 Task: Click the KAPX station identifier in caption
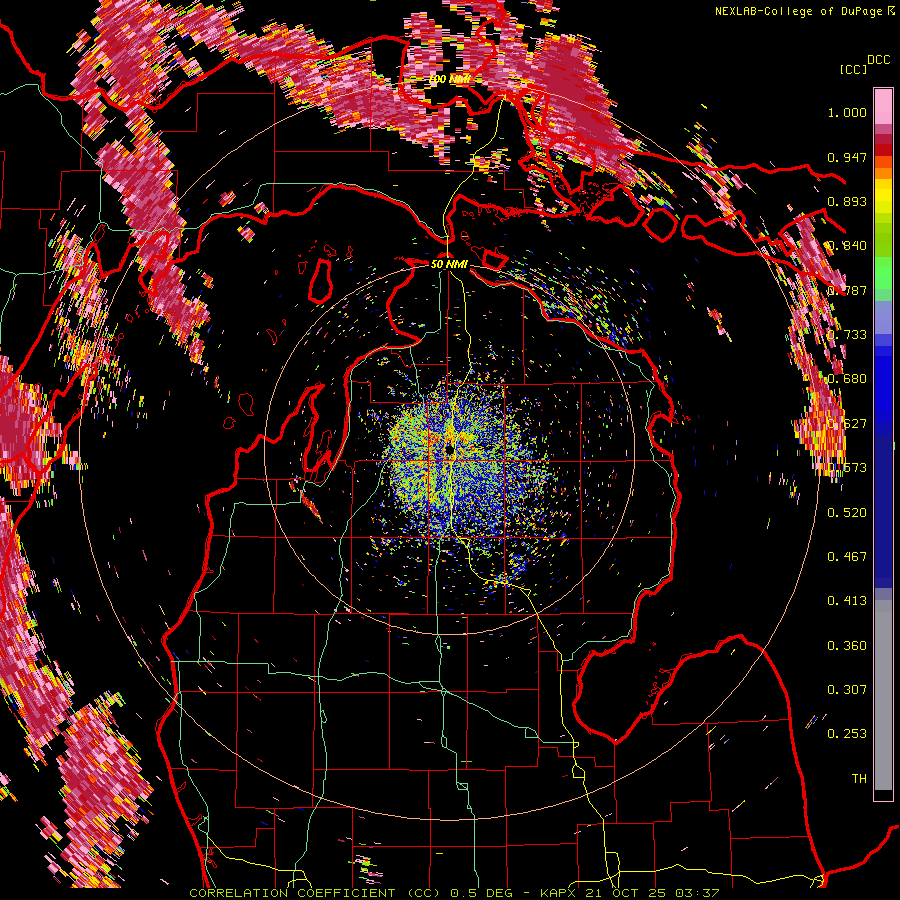tap(560, 893)
